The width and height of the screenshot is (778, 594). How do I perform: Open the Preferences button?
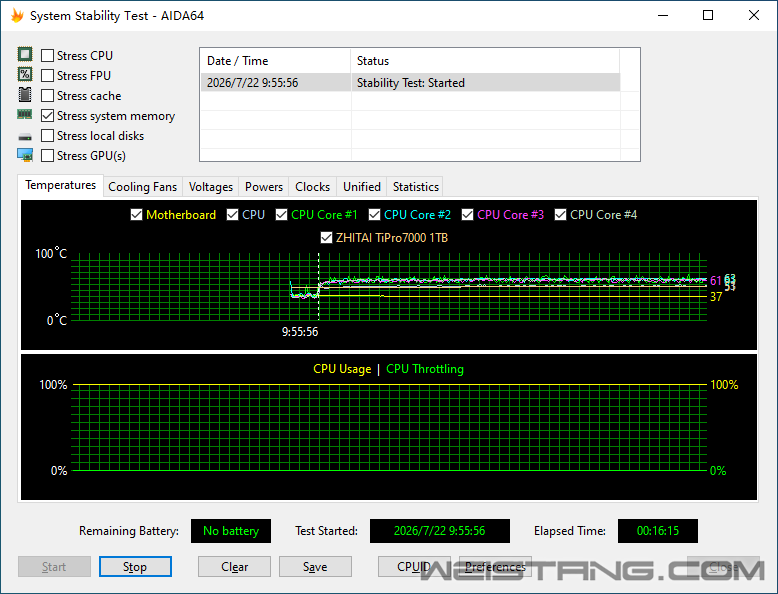click(x=495, y=567)
